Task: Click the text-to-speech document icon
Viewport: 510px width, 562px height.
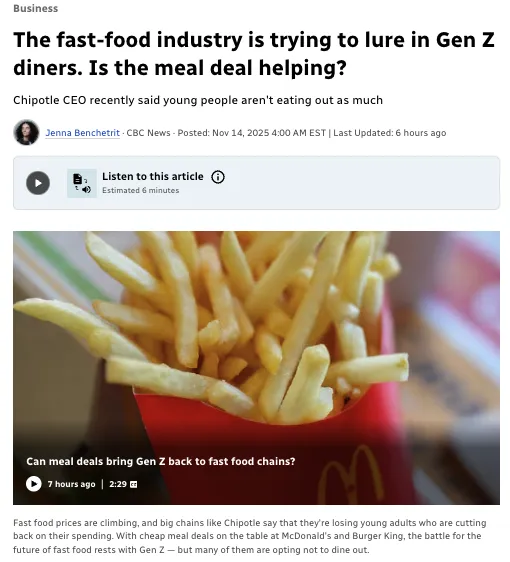Action: (82, 183)
